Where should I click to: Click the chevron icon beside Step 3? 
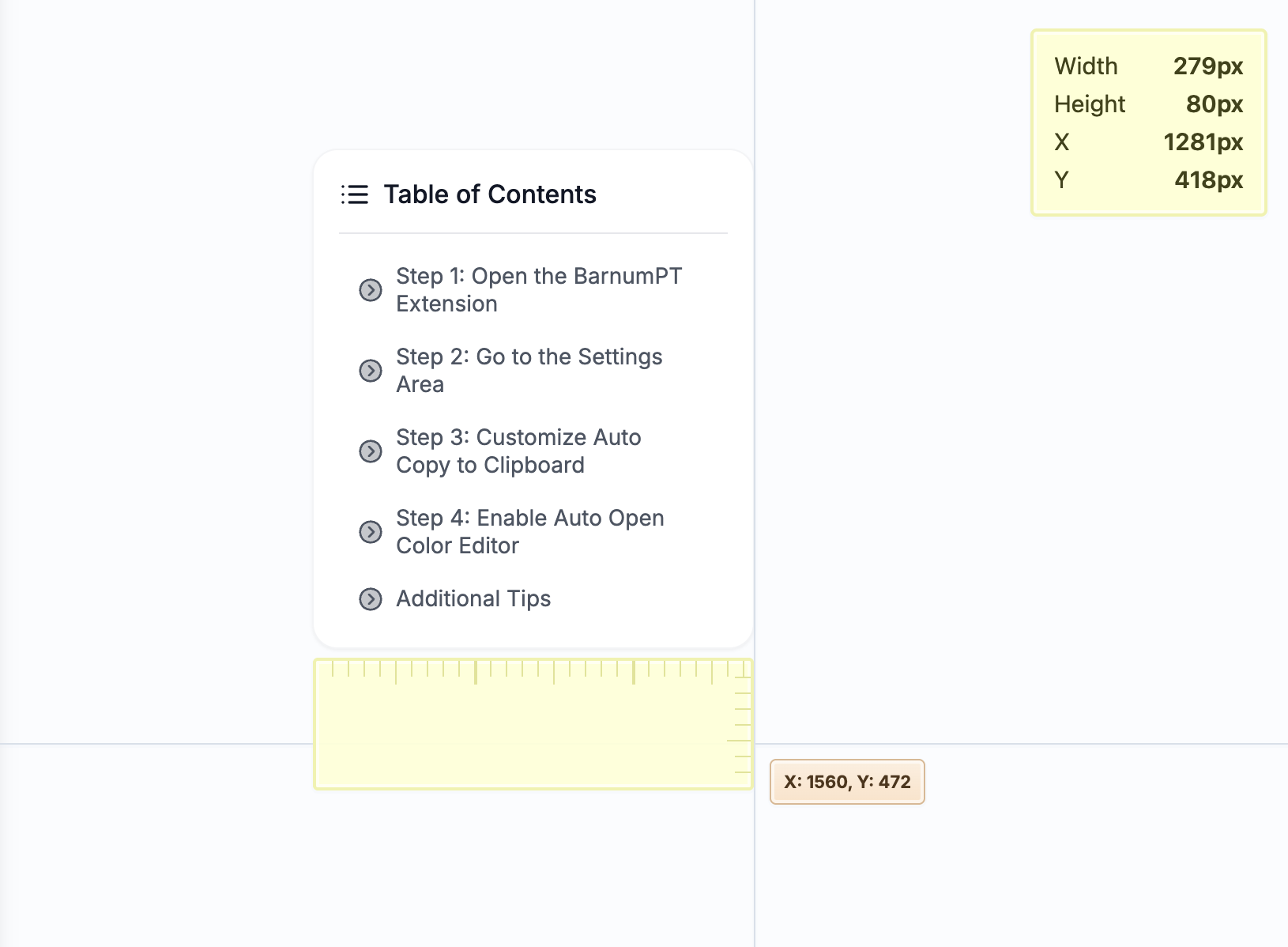370,451
